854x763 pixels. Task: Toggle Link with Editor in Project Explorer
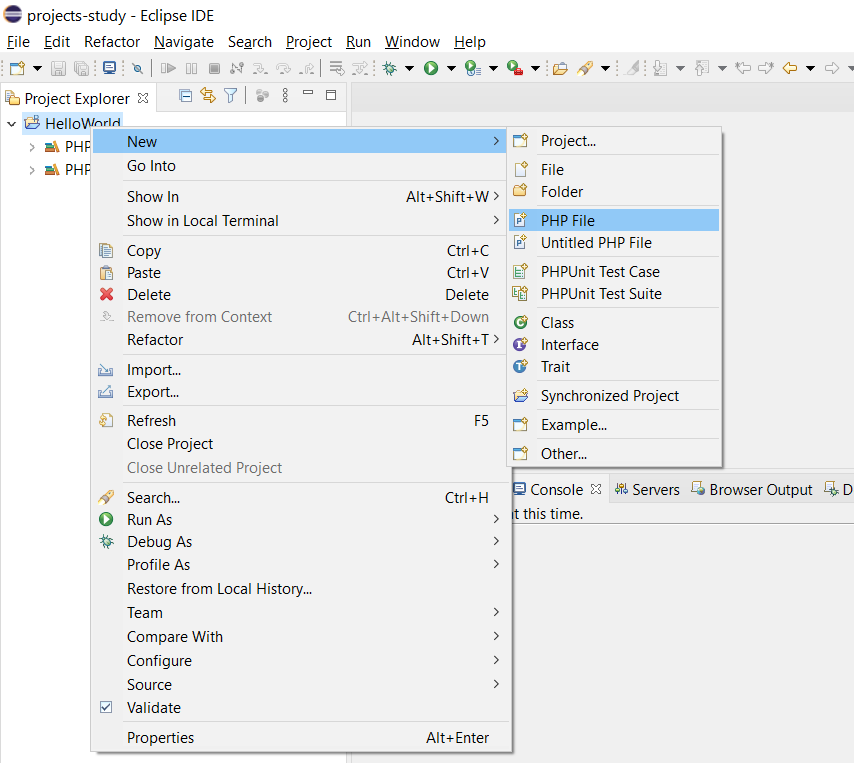pyautogui.click(x=208, y=95)
